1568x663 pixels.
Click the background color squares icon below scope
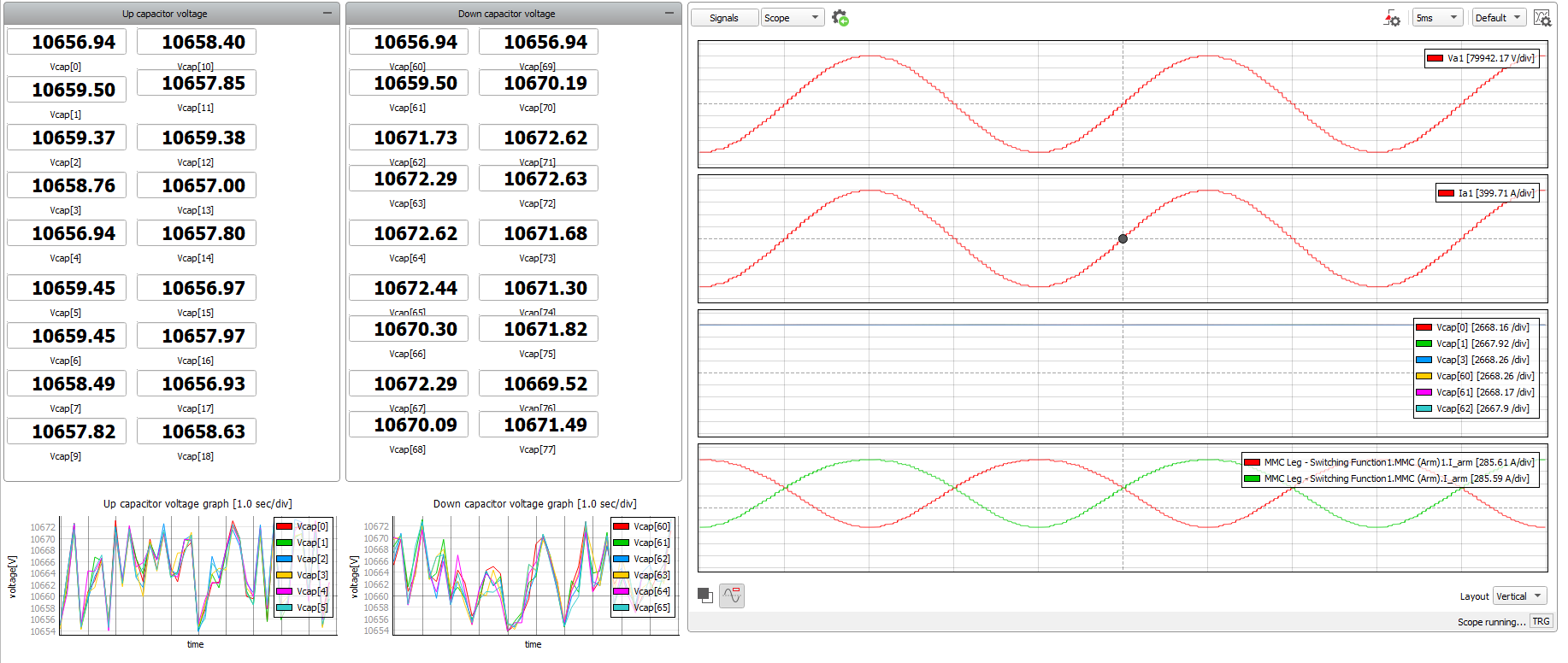click(705, 596)
